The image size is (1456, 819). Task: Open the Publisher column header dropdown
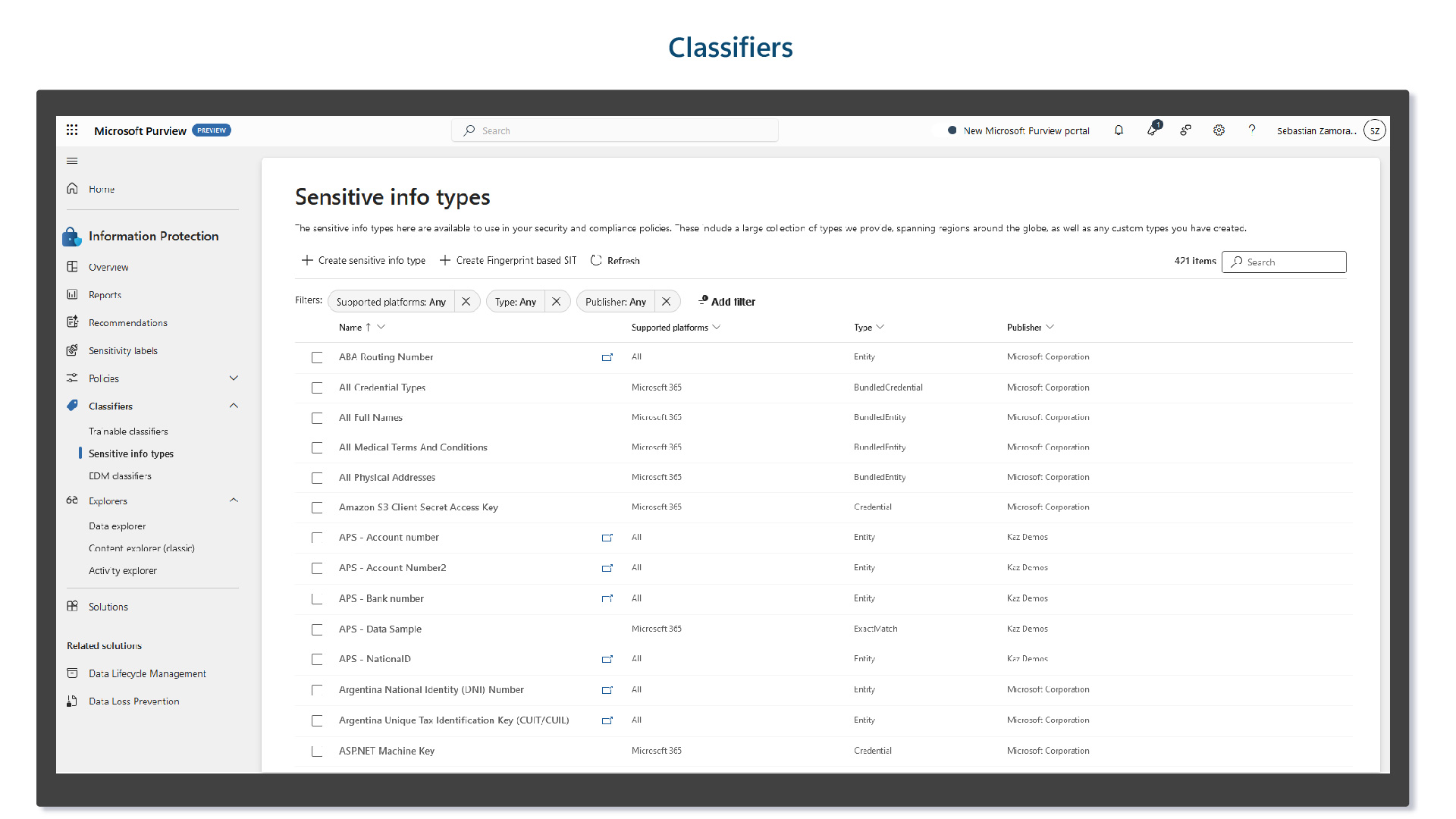pyautogui.click(x=1050, y=327)
